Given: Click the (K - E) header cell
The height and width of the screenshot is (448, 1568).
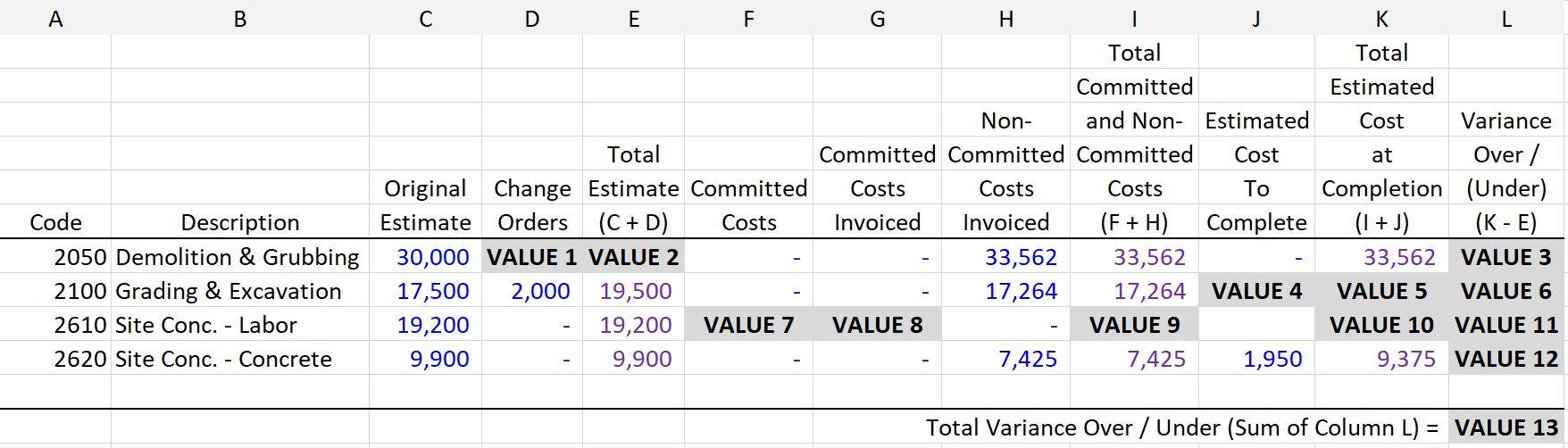Looking at the screenshot, I should pyautogui.click(x=1507, y=222).
